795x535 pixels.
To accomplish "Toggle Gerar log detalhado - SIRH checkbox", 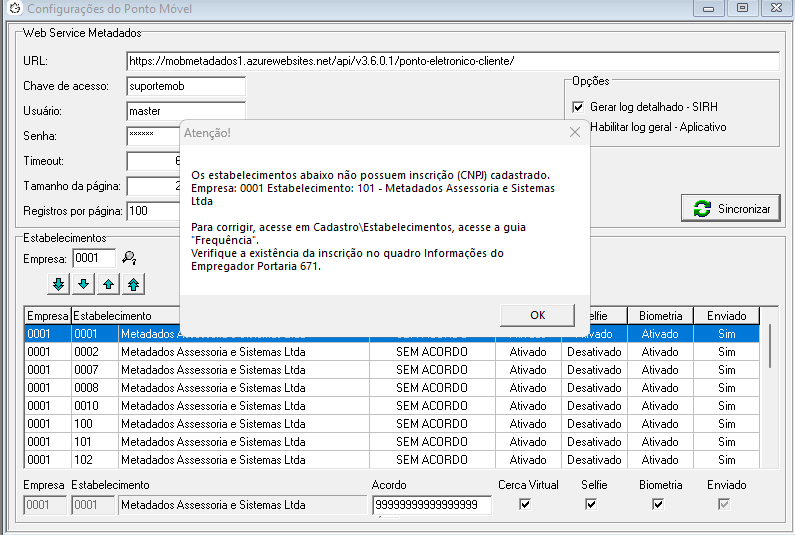I will click(x=577, y=107).
